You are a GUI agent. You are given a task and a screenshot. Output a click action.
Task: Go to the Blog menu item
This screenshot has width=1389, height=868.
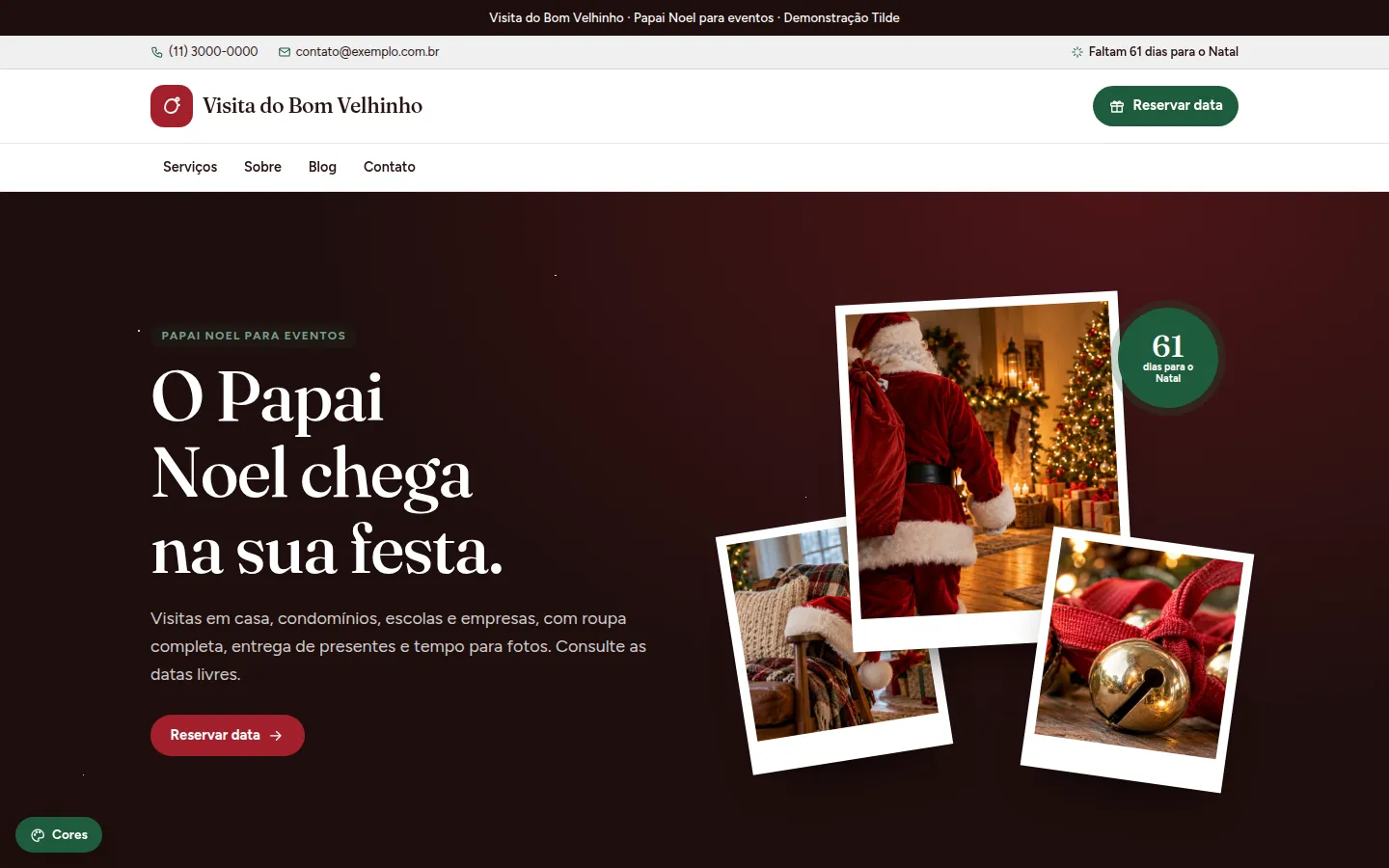tap(322, 167)
